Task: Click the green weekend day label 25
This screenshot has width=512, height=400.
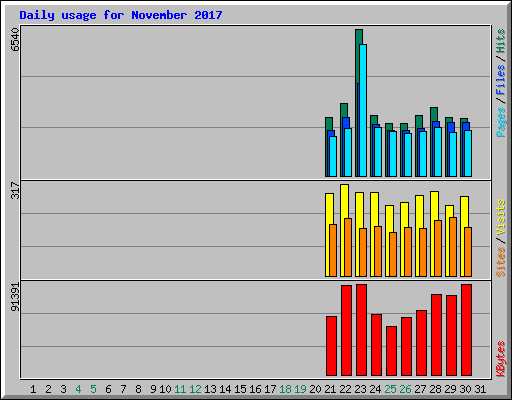Action: click(390, 389)
